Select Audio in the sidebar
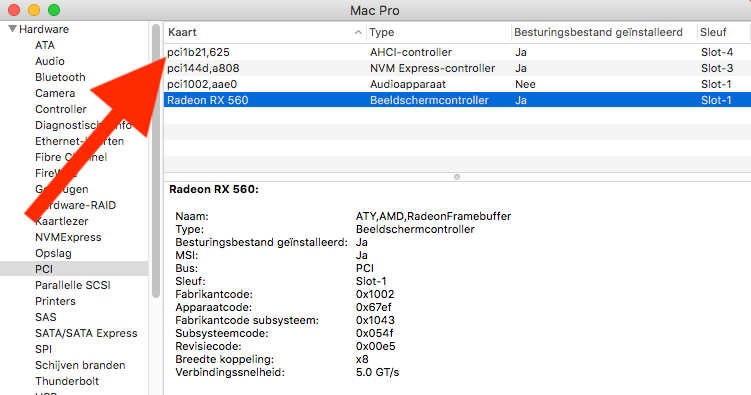The image size is (751, 395). (50, 61)
